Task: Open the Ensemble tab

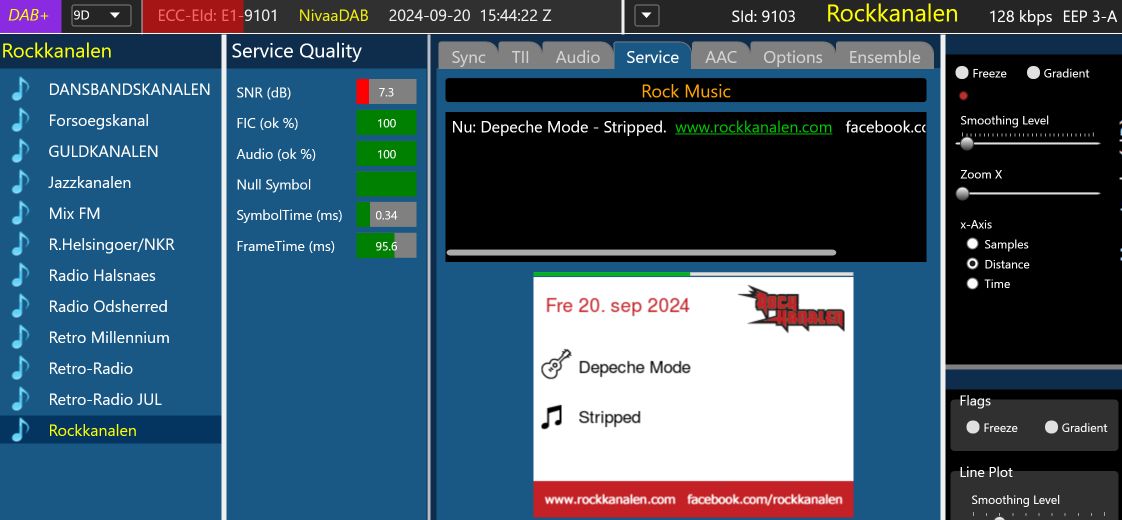Action: 884,57
